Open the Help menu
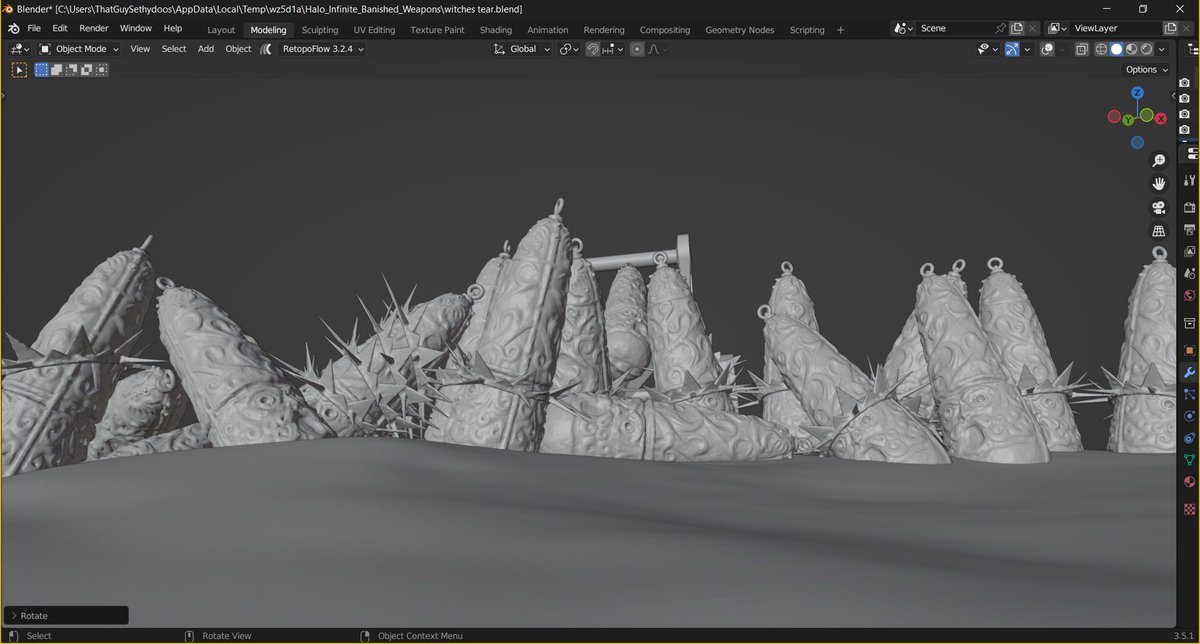The width and height of the screenshot is (1200, 644). 173,29
